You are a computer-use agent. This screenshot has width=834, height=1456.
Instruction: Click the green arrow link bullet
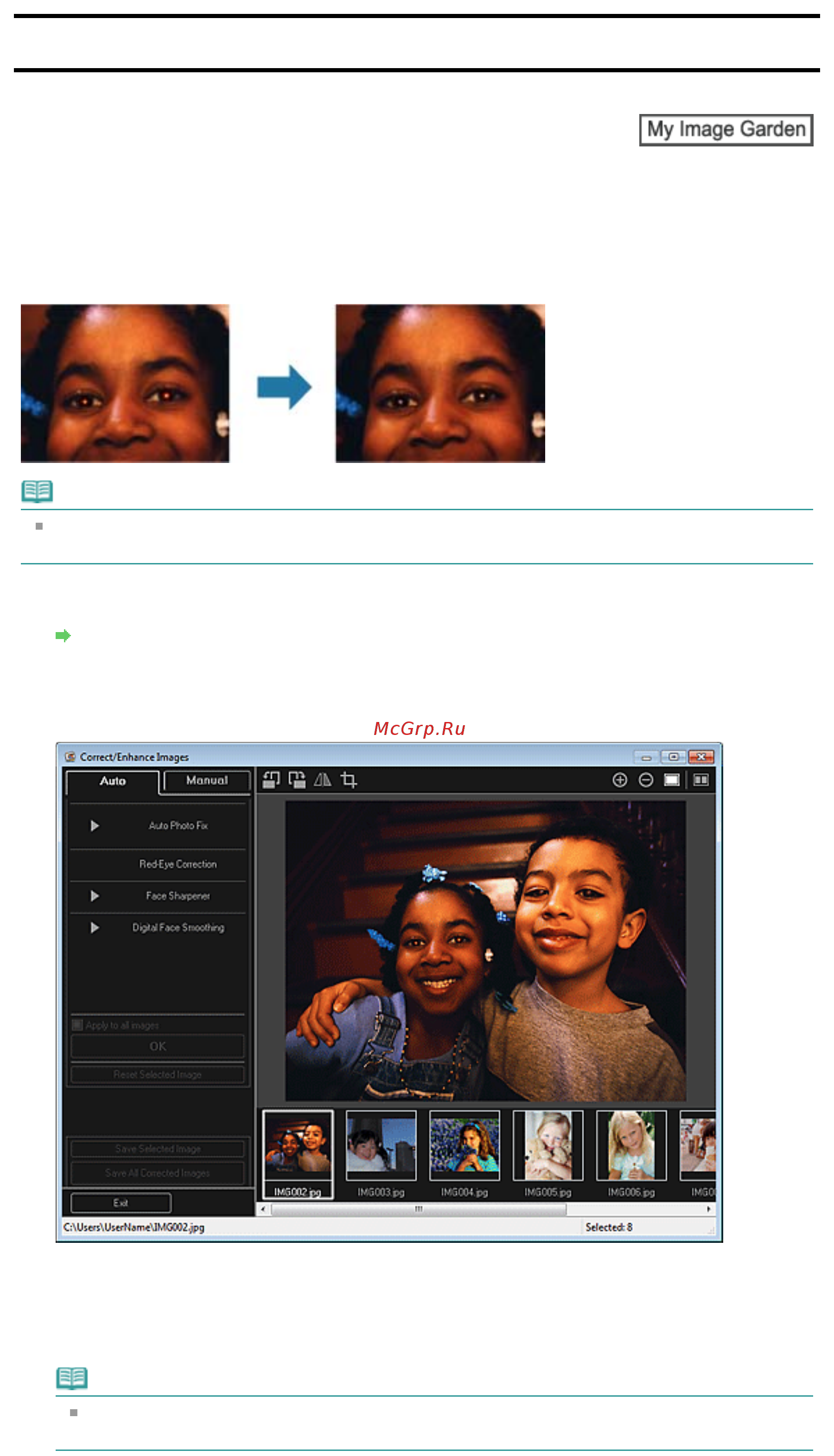coord(63,635)
